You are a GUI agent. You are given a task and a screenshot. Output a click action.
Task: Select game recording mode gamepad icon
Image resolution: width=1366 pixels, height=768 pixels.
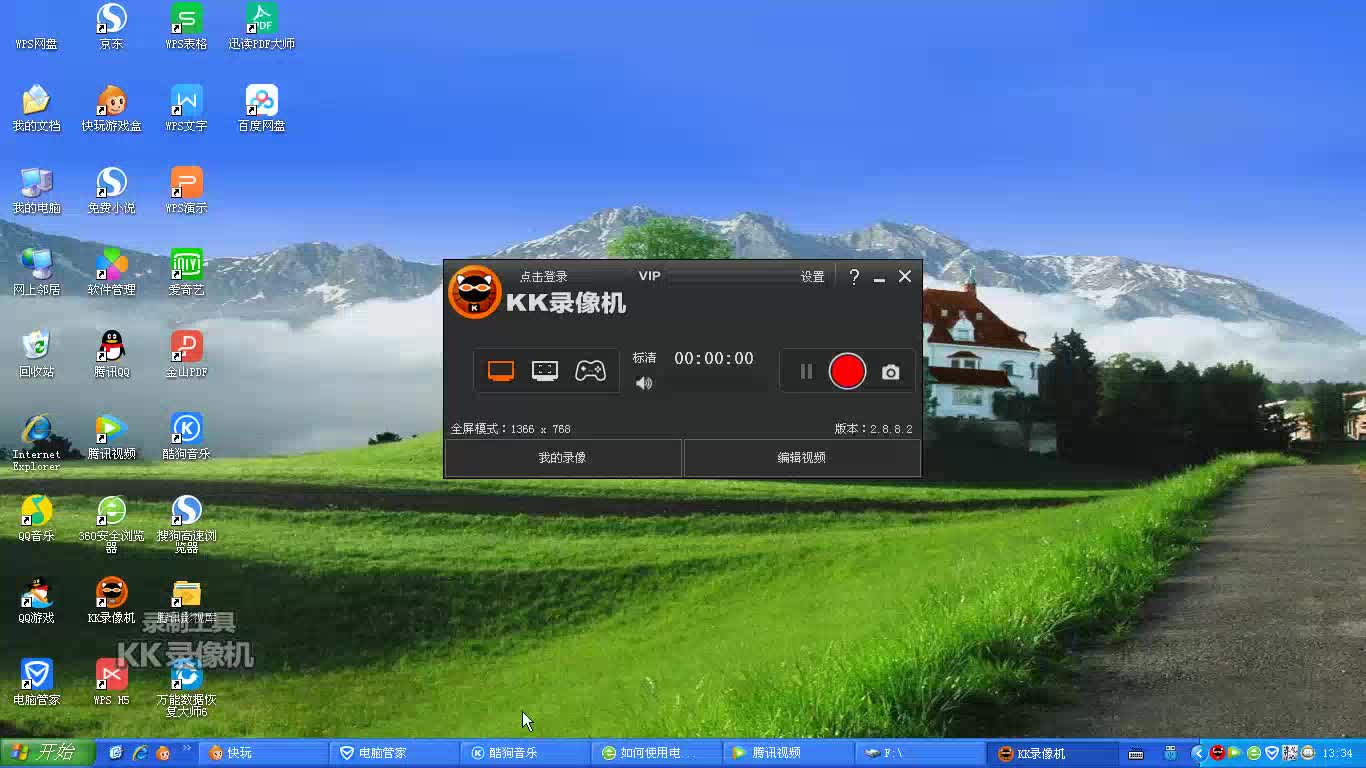(x=590, y=371)
